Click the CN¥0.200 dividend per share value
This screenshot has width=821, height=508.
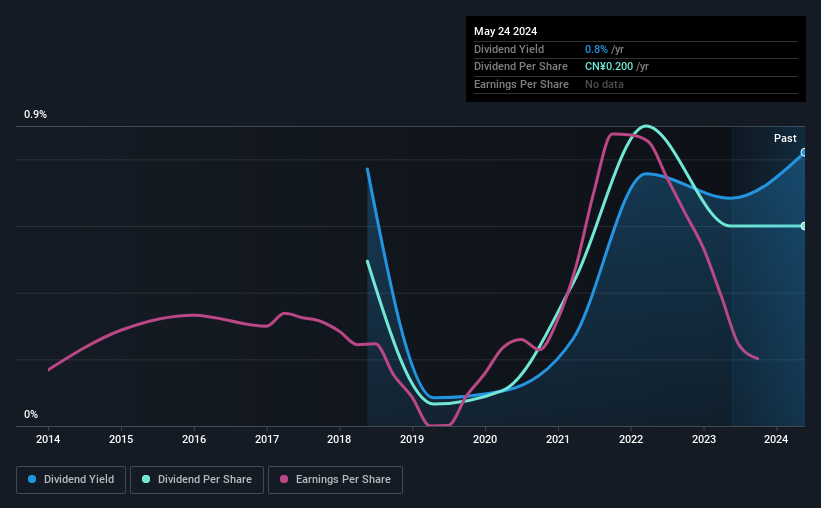(609, 67)
